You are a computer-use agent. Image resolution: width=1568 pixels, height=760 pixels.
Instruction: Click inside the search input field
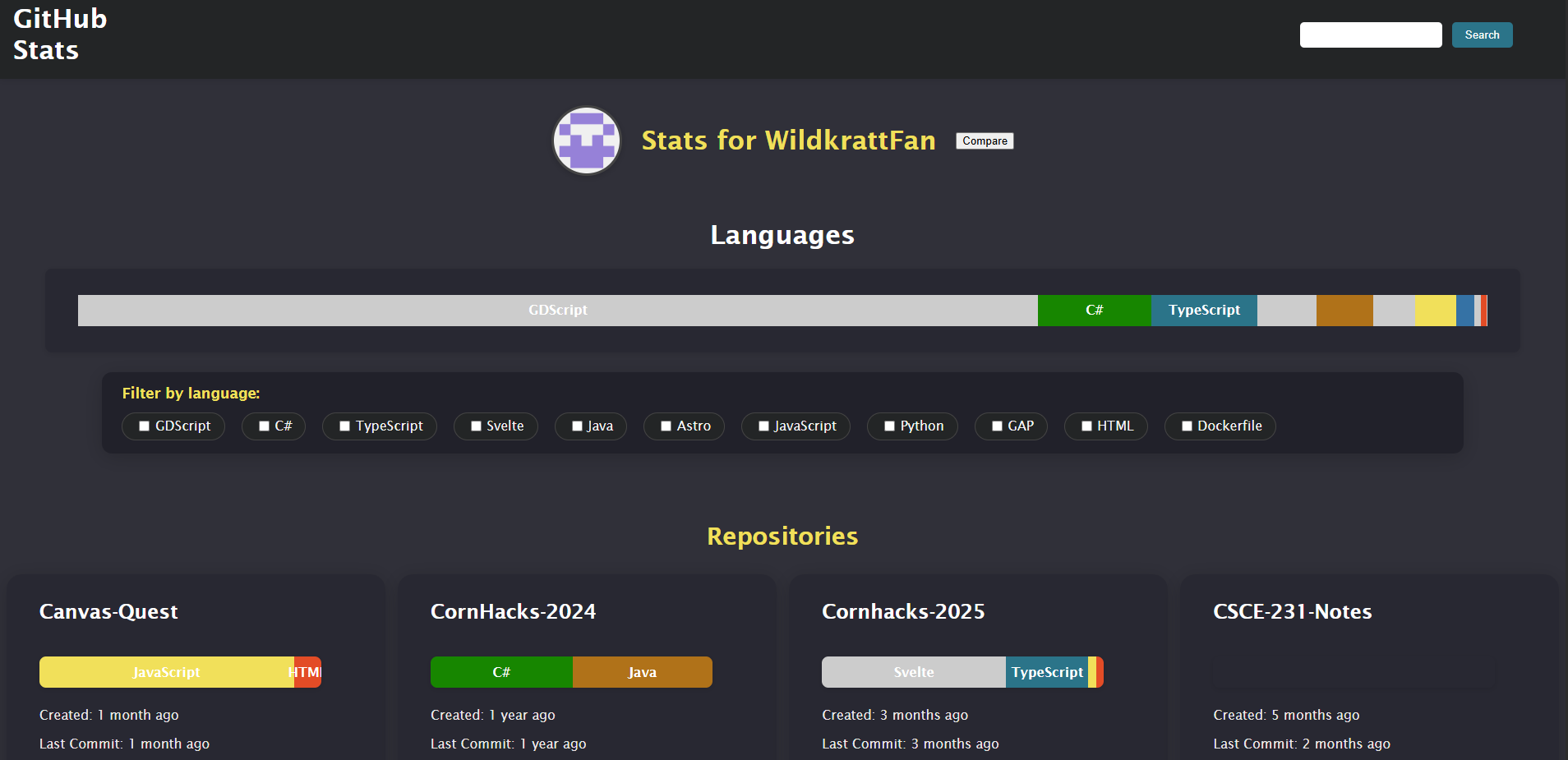1370,35
